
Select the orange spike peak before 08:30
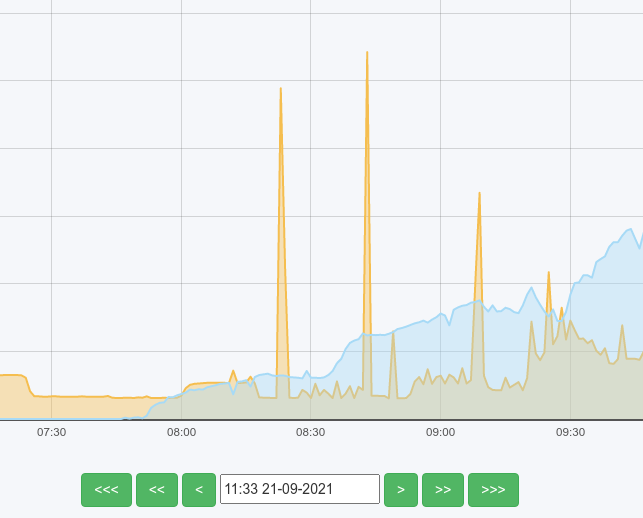[280, 89]
